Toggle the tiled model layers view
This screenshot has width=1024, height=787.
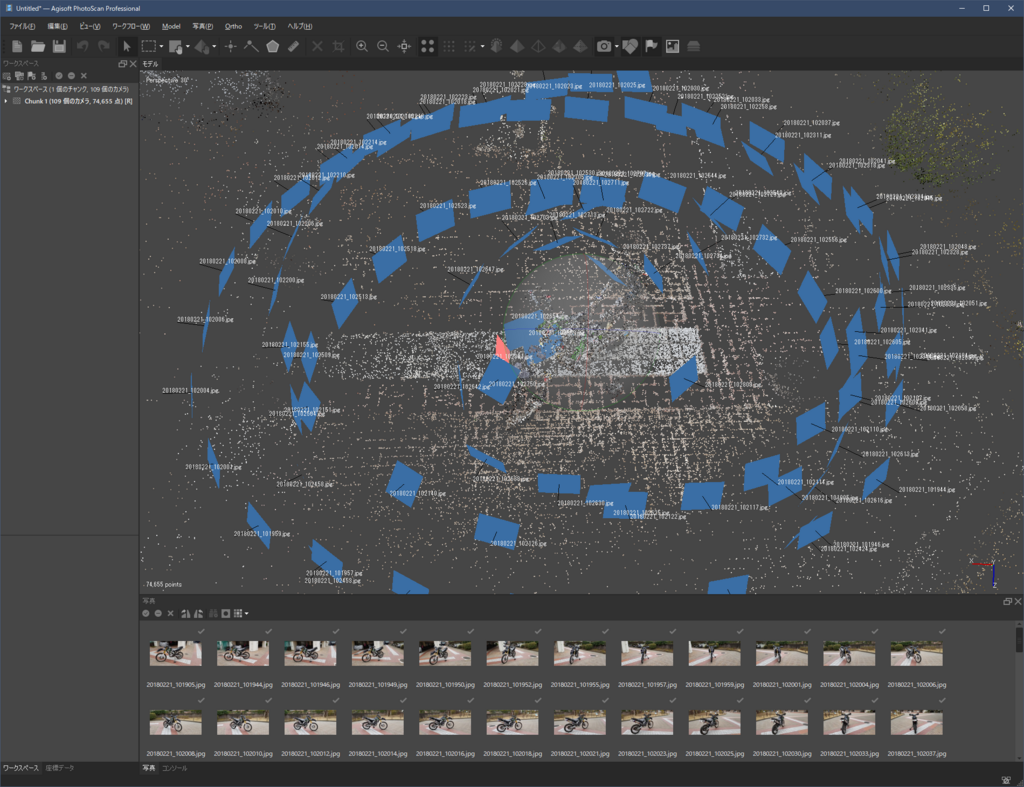pos(694,46)
